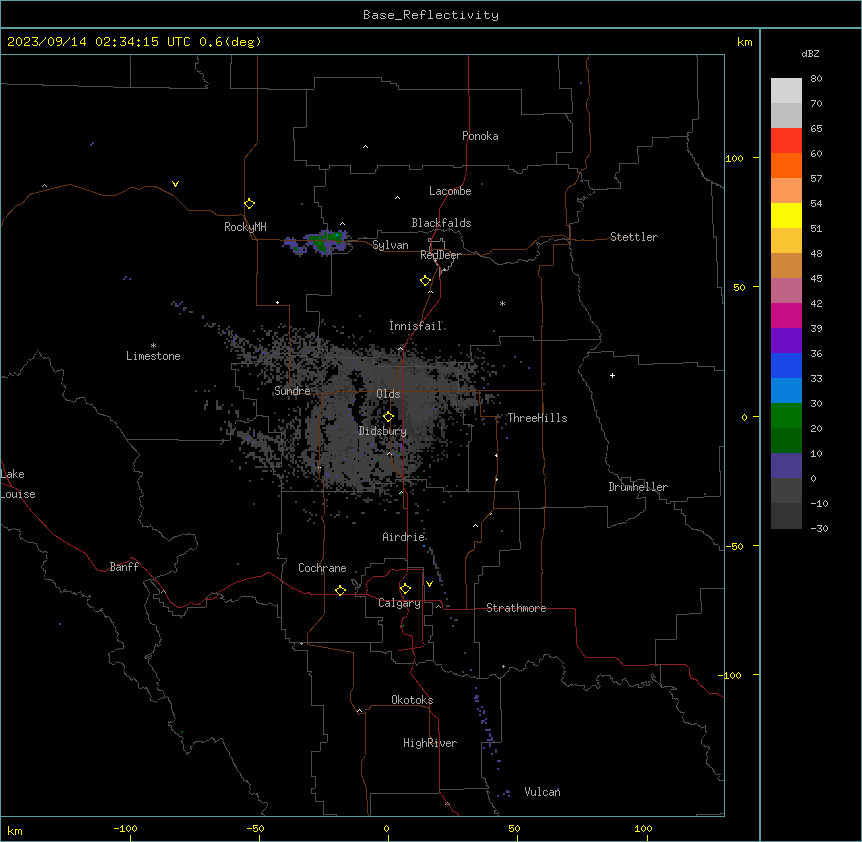Click the bright green swatch between 30 and 20

tap(786, 416)
